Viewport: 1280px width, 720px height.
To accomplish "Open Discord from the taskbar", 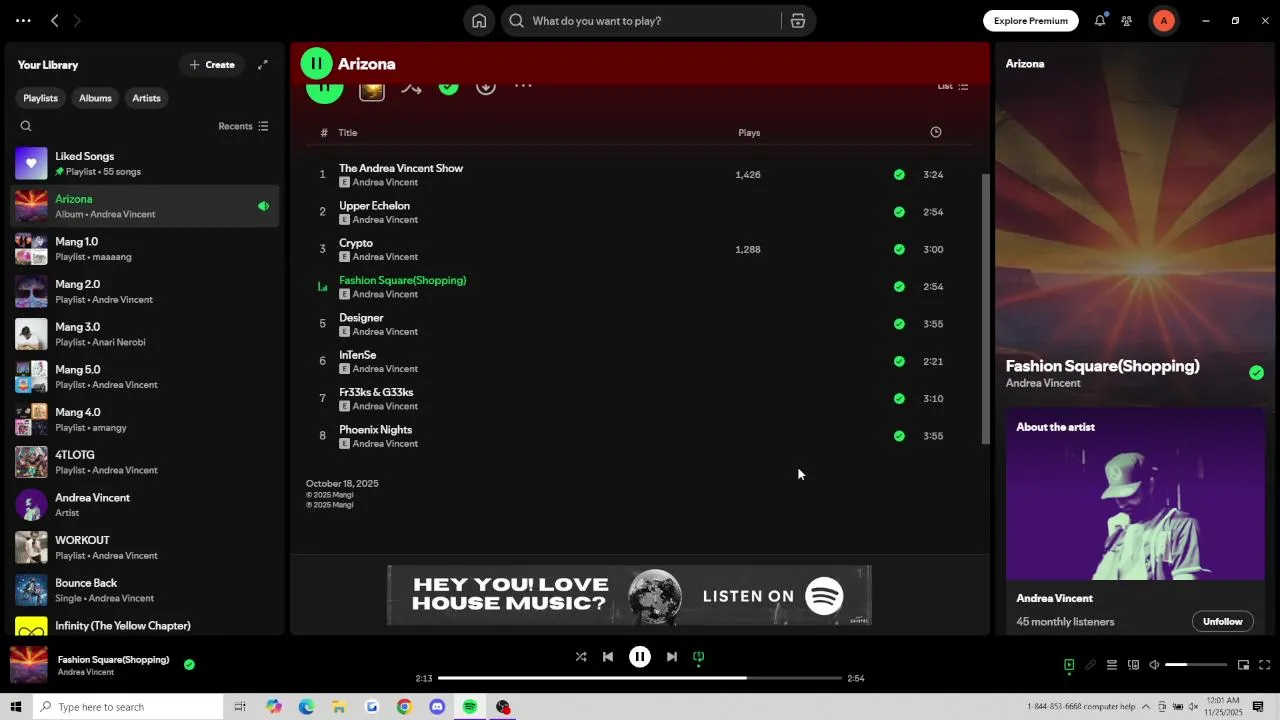I will tap(437, 707).
